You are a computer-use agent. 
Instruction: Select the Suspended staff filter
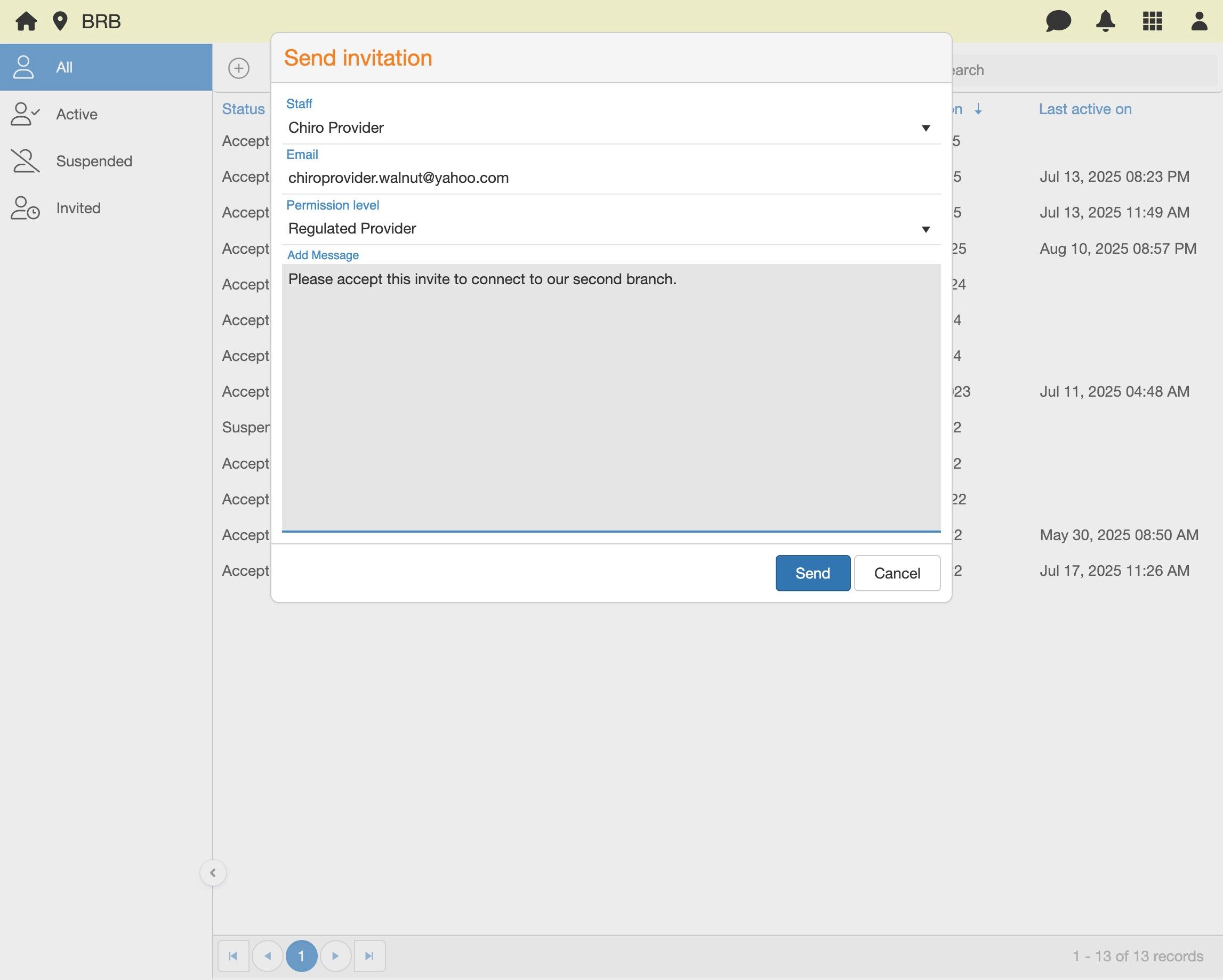94,161
